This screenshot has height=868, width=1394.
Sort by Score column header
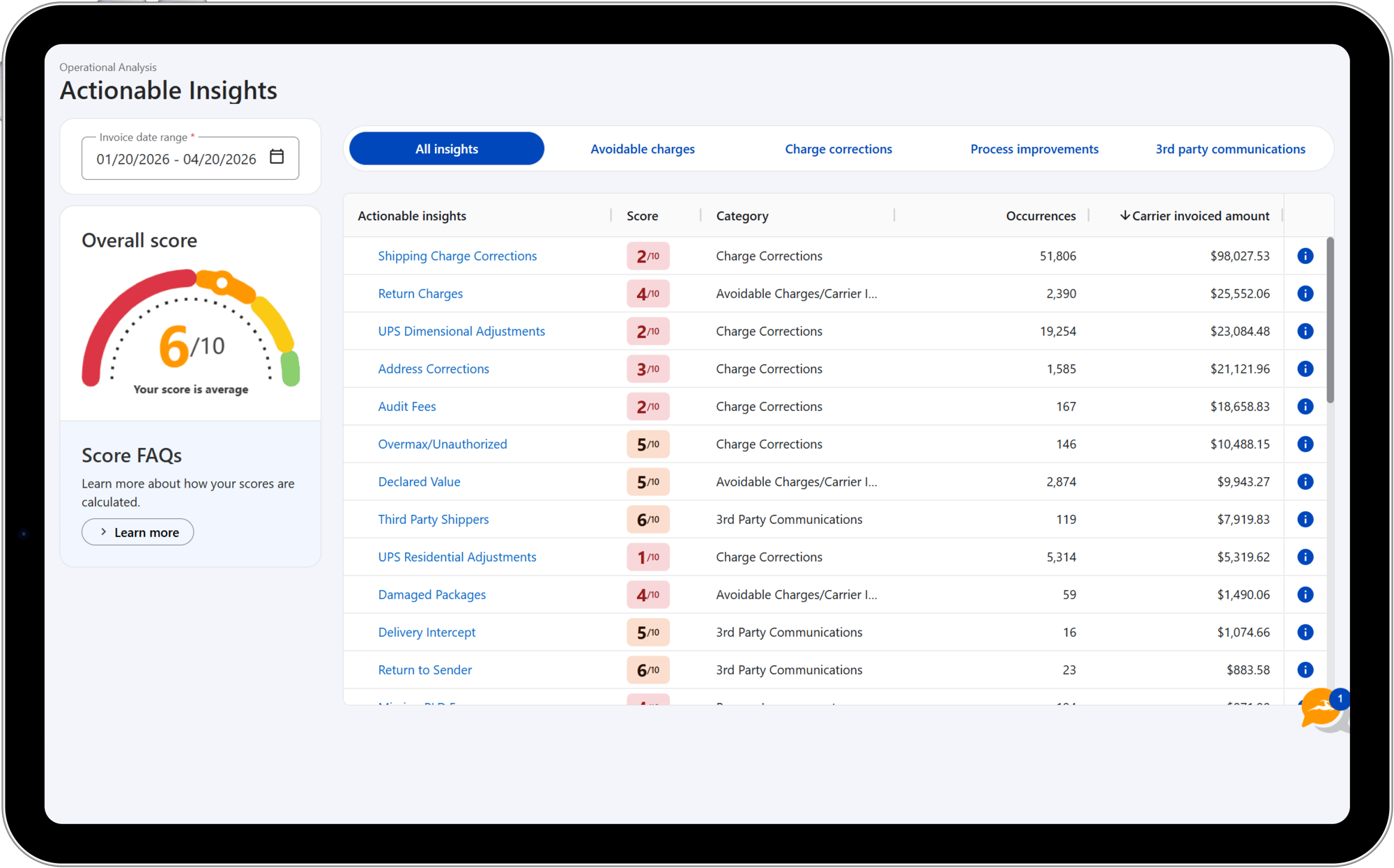tap(642, 216)
